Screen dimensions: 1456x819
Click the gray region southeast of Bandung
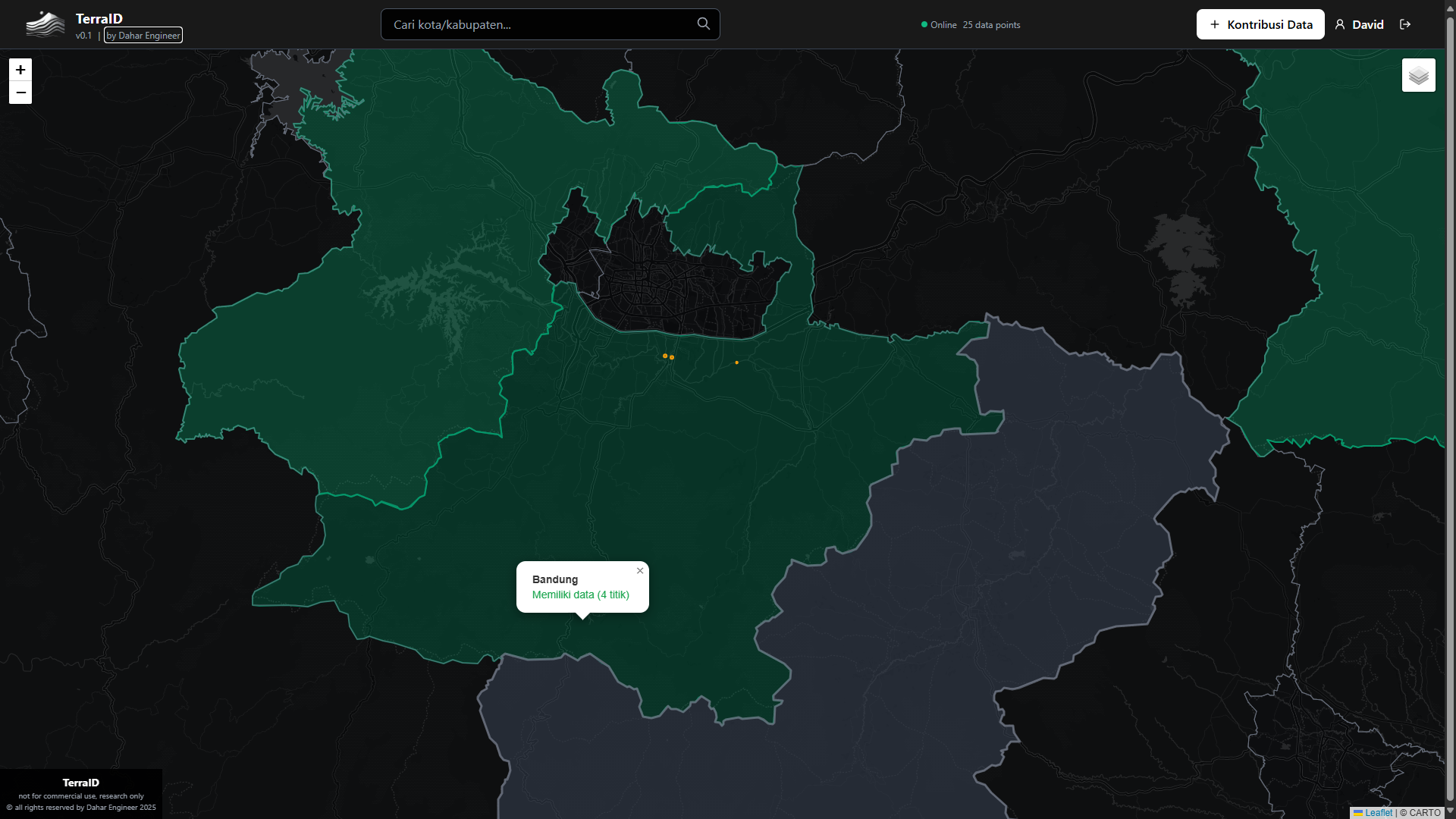[986, 569]
